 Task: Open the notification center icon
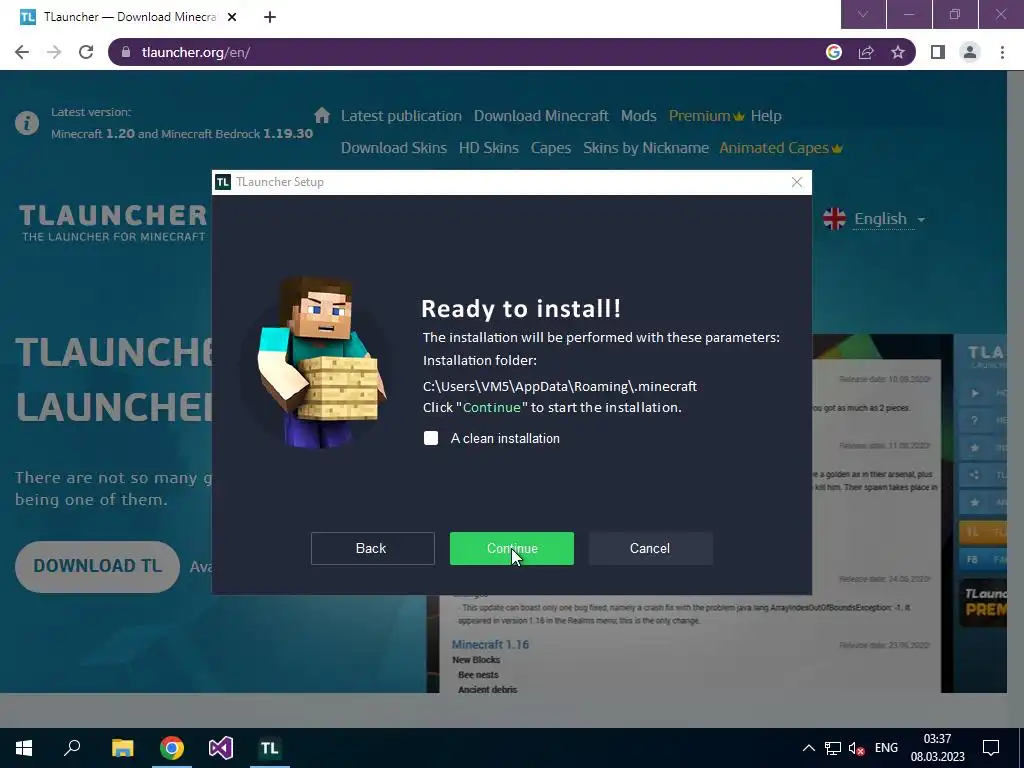tap(991, 748)
